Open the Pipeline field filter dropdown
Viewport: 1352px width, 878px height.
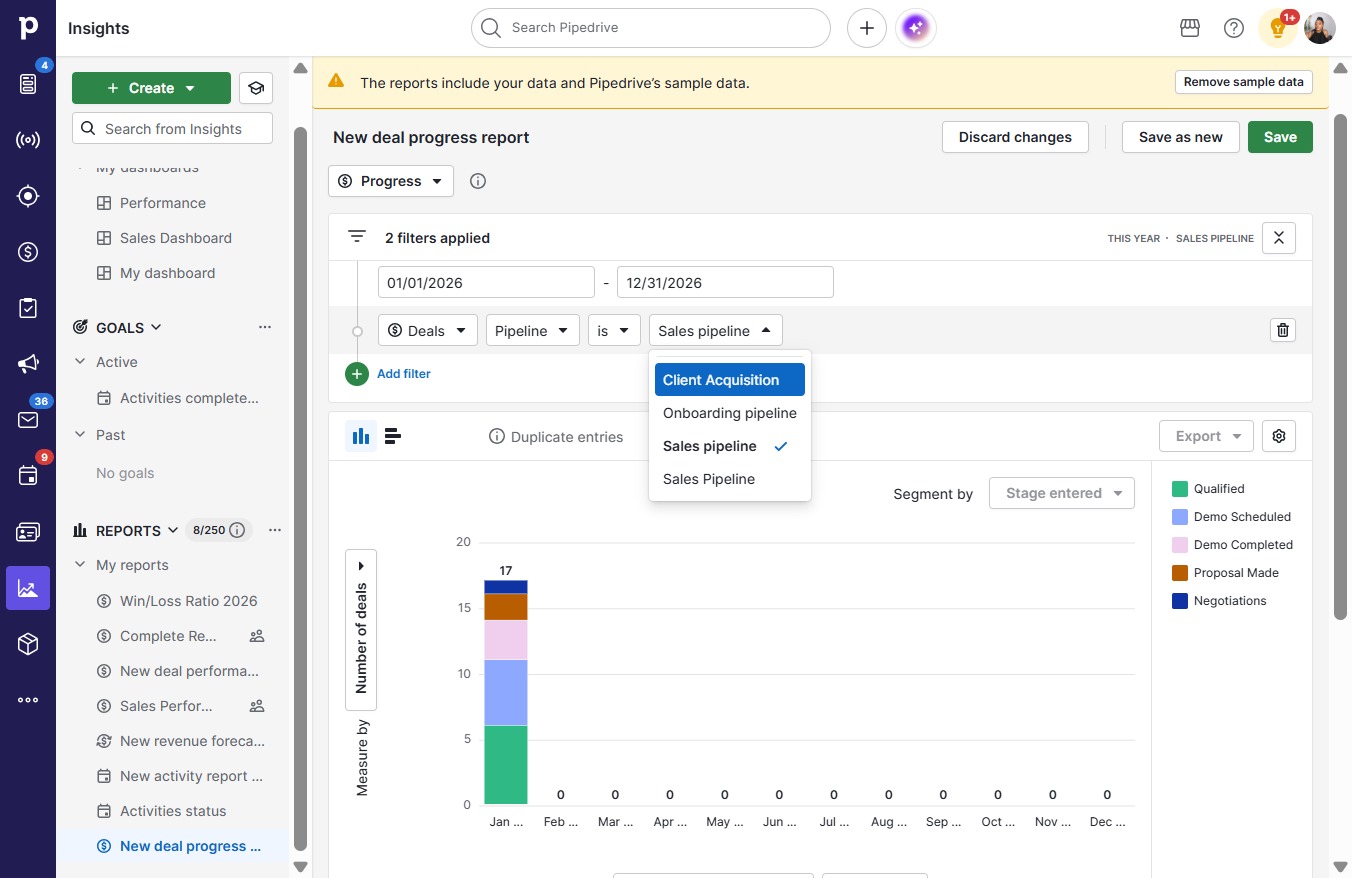tap(533, 331)
